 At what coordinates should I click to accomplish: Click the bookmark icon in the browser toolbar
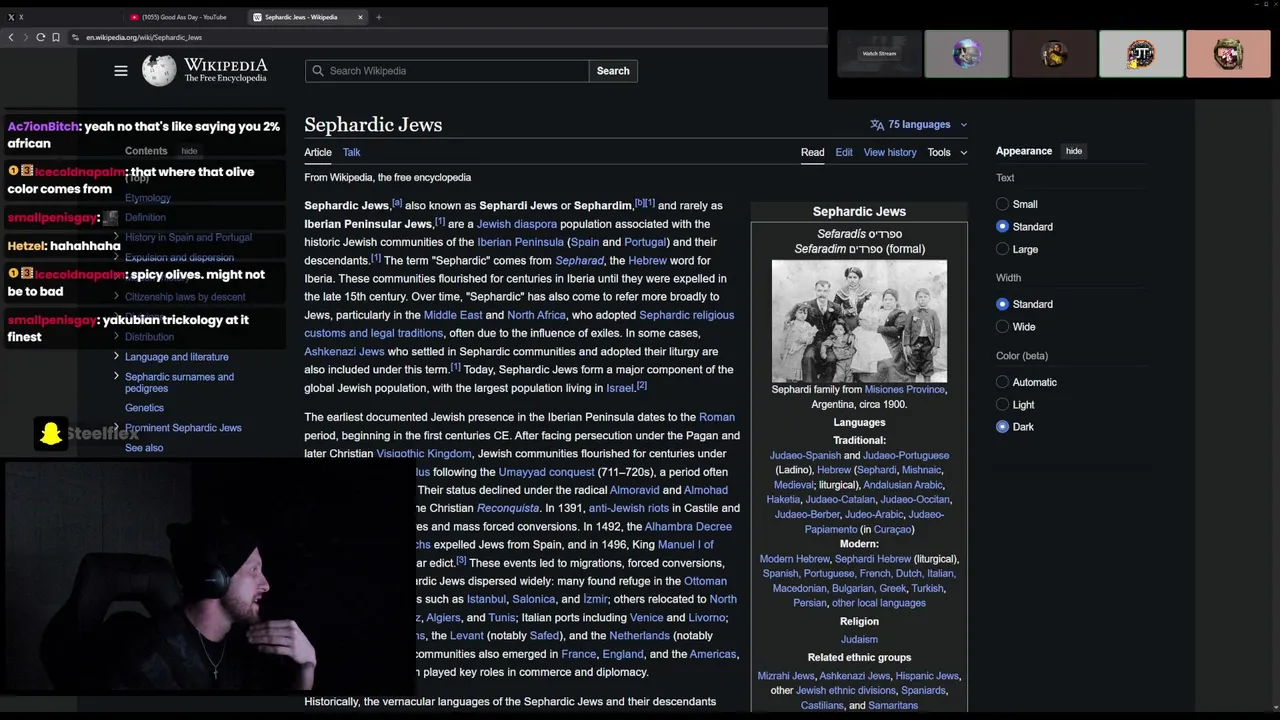56,37
